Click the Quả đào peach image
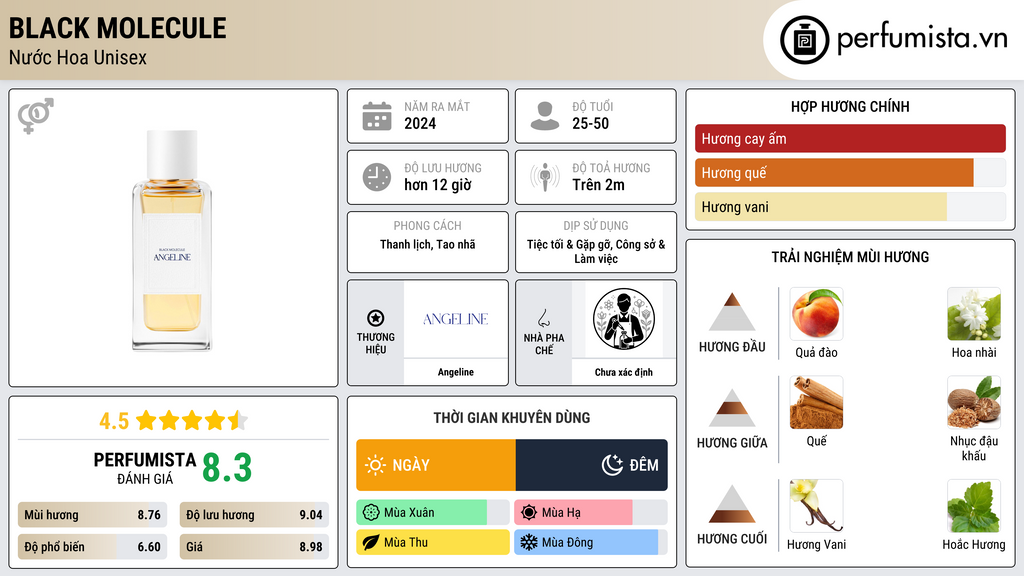Viewport: 1024px width, 576px height. click(816, 314)
